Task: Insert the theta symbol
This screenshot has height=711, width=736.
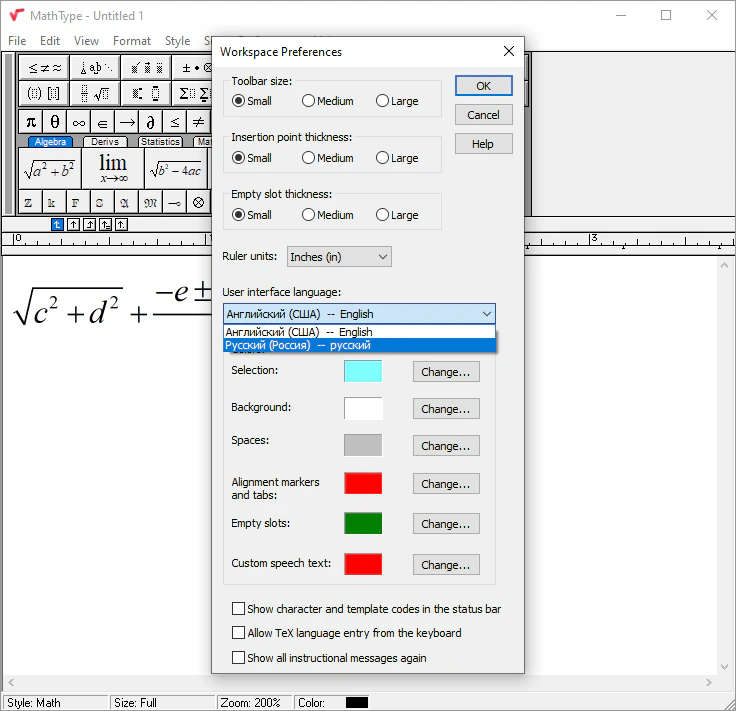Action: 55,122
